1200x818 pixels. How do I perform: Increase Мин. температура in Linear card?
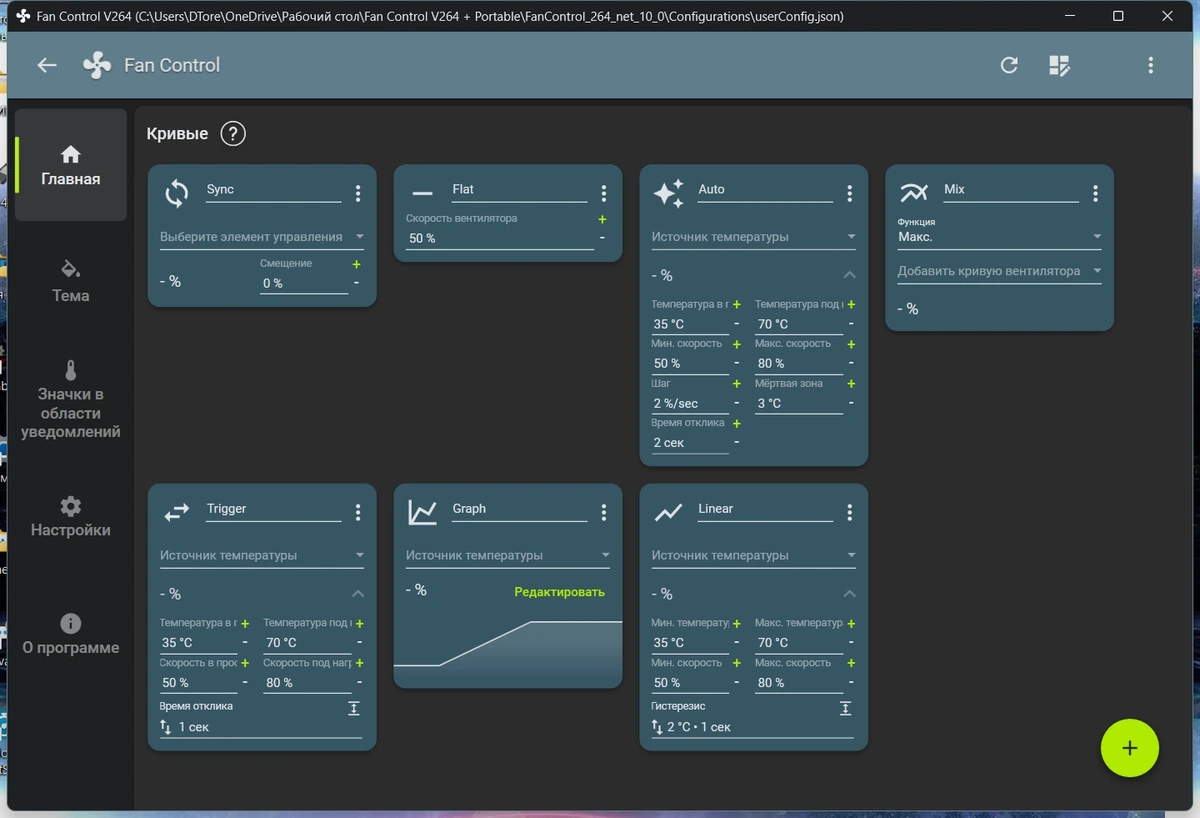737,623
